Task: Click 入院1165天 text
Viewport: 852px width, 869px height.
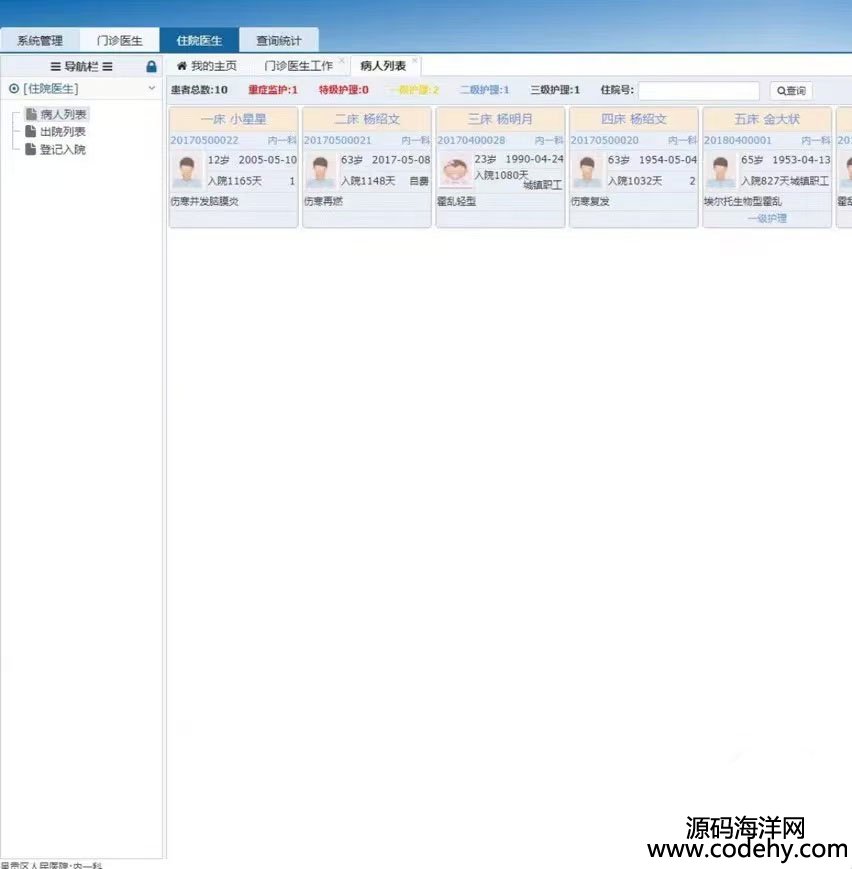Action: coord(234,181)
